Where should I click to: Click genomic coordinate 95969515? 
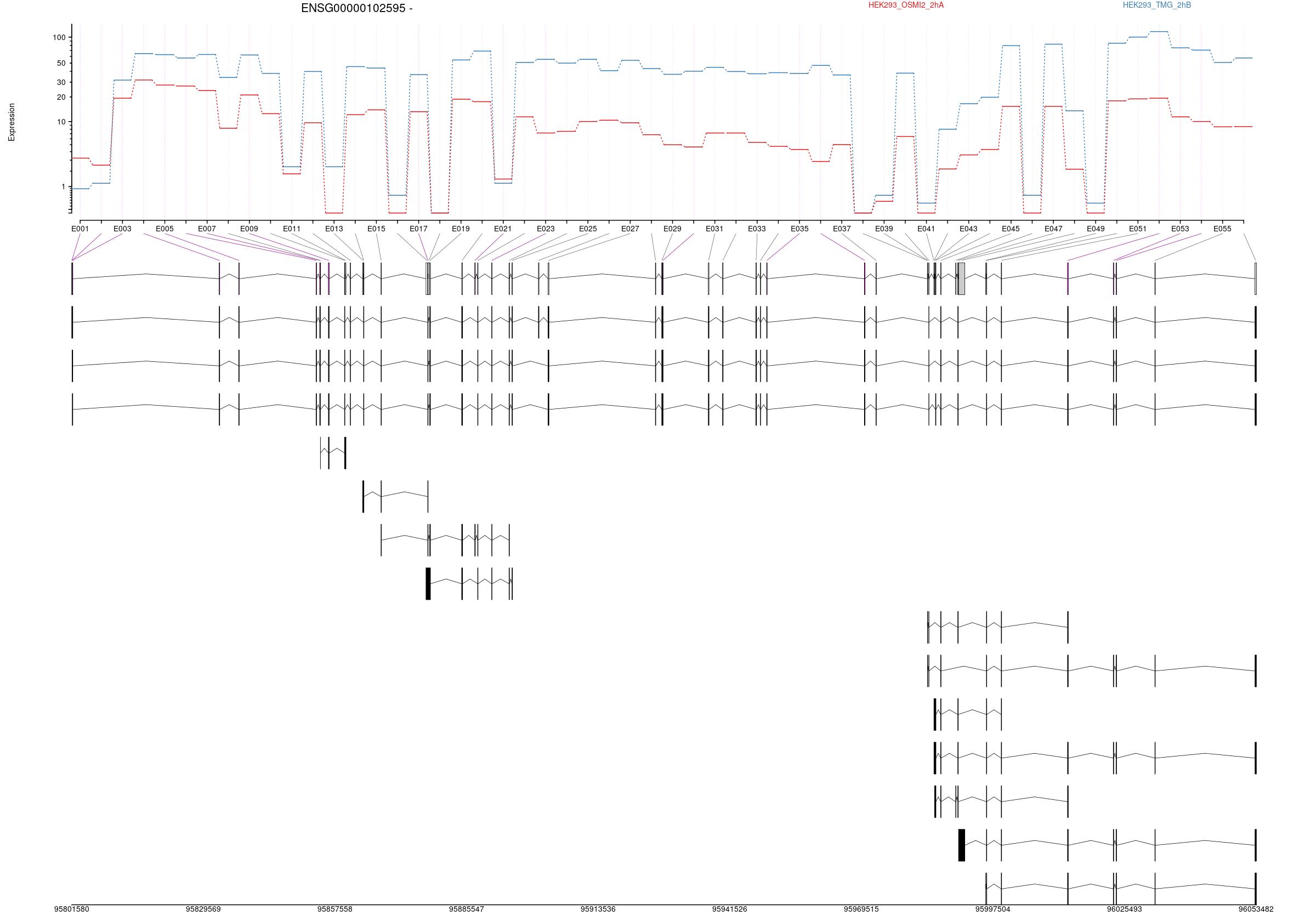(x=861, y=909)
